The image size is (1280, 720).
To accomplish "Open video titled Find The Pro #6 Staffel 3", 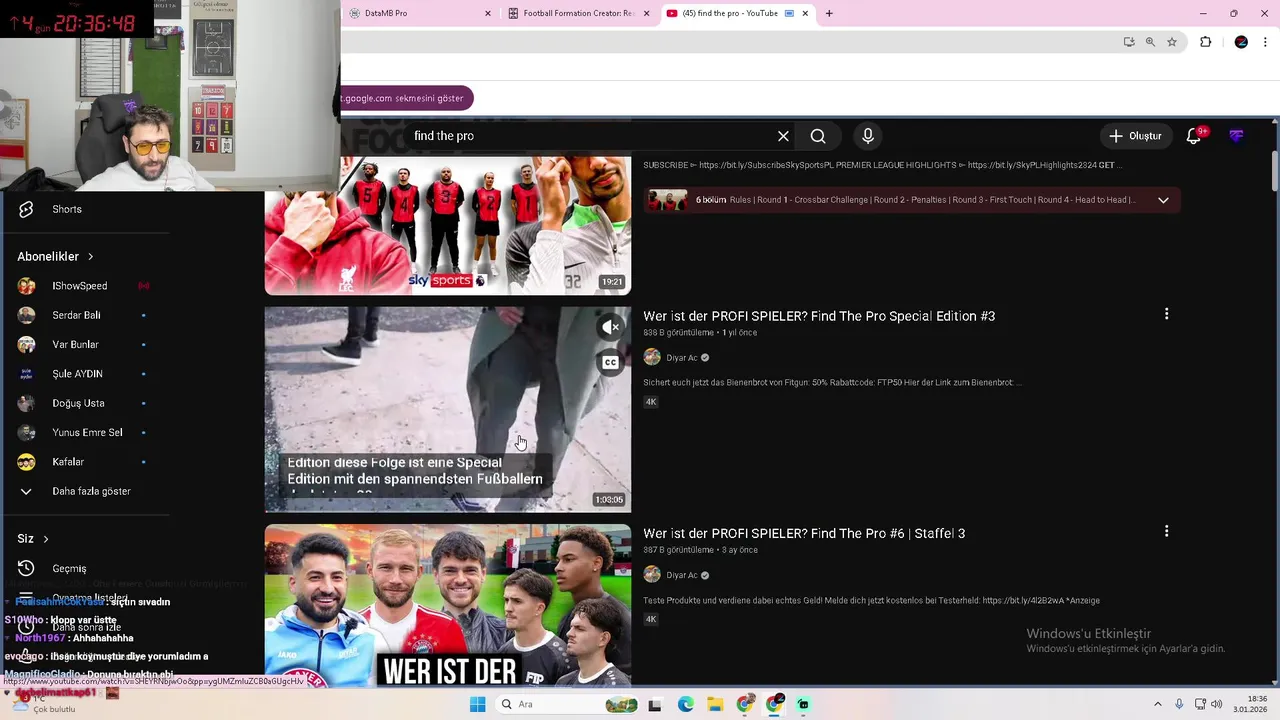I will tap(804, 534).
